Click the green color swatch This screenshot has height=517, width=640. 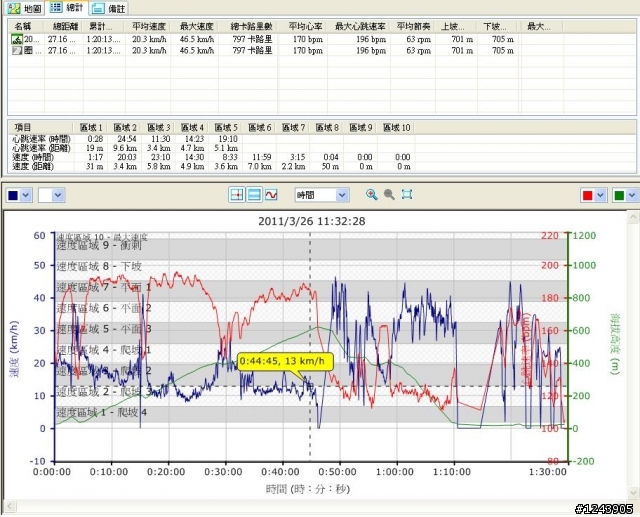click(619, 195)
